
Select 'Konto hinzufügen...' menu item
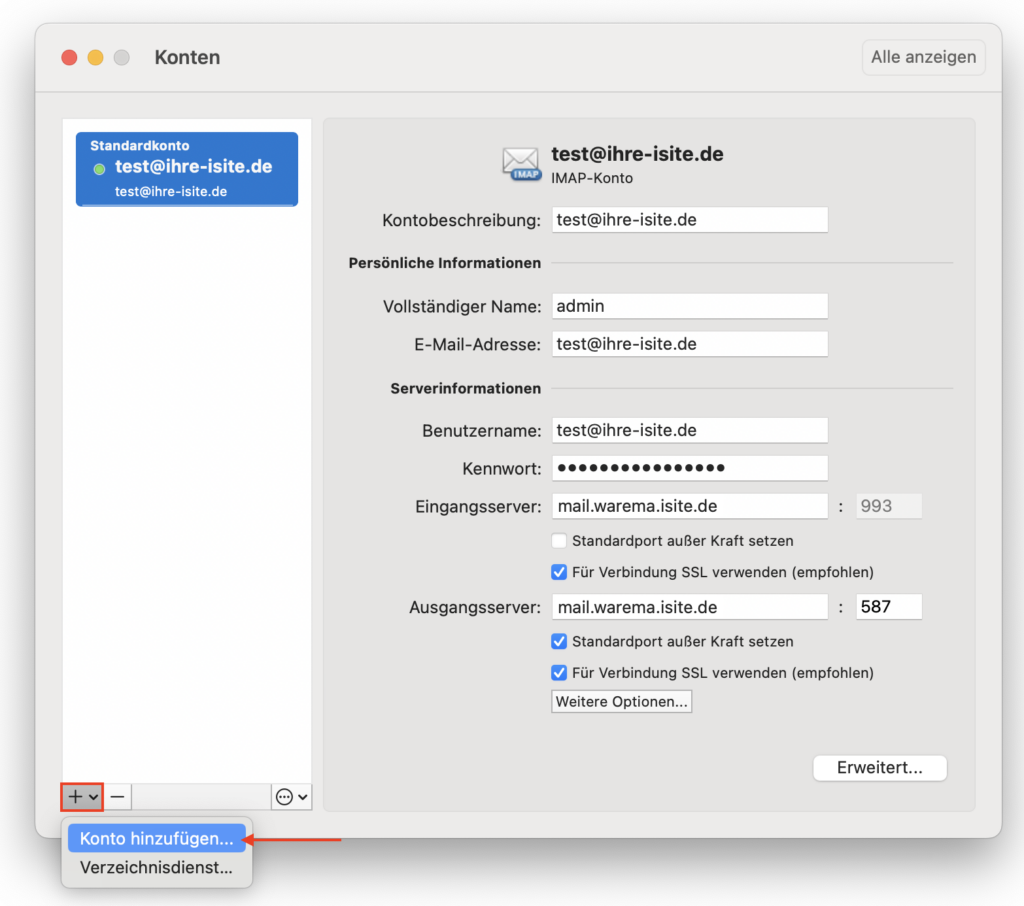tap(156, 838)
